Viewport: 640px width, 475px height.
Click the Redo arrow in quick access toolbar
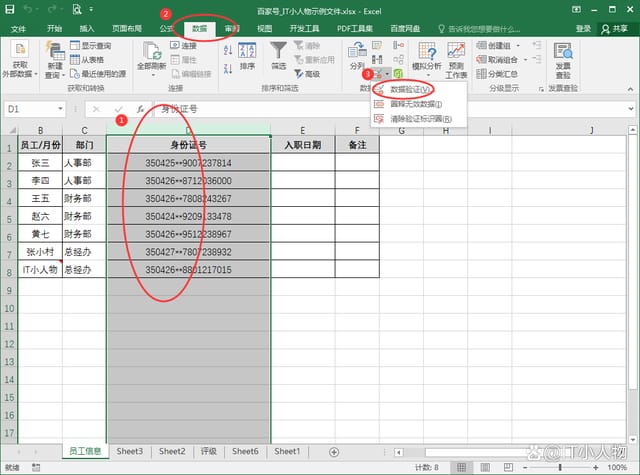(53, 9)
